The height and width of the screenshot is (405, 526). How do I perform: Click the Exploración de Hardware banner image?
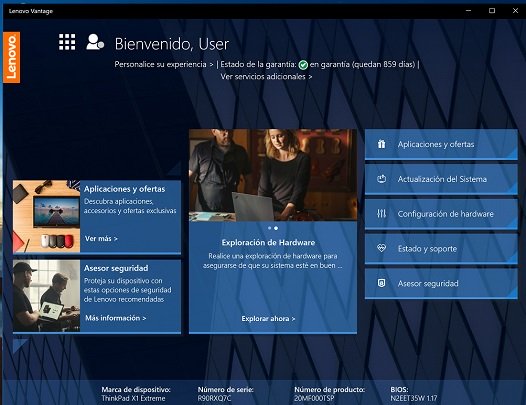[x=273, y=175]
